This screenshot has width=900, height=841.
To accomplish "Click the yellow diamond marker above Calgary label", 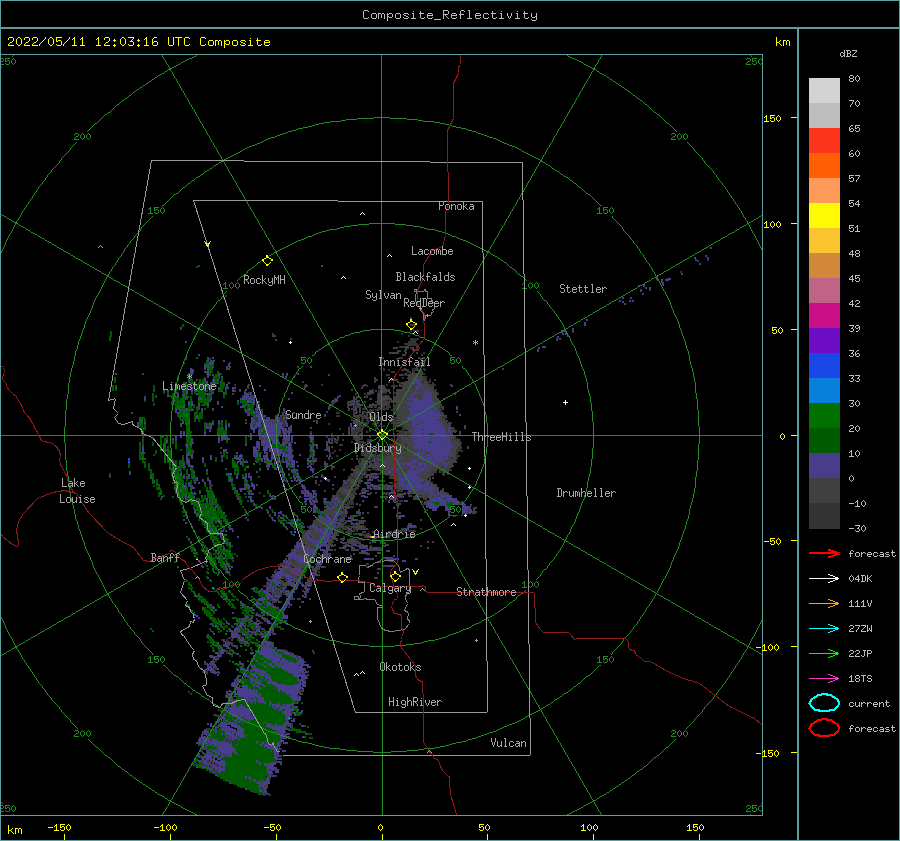I will (395, 576).
